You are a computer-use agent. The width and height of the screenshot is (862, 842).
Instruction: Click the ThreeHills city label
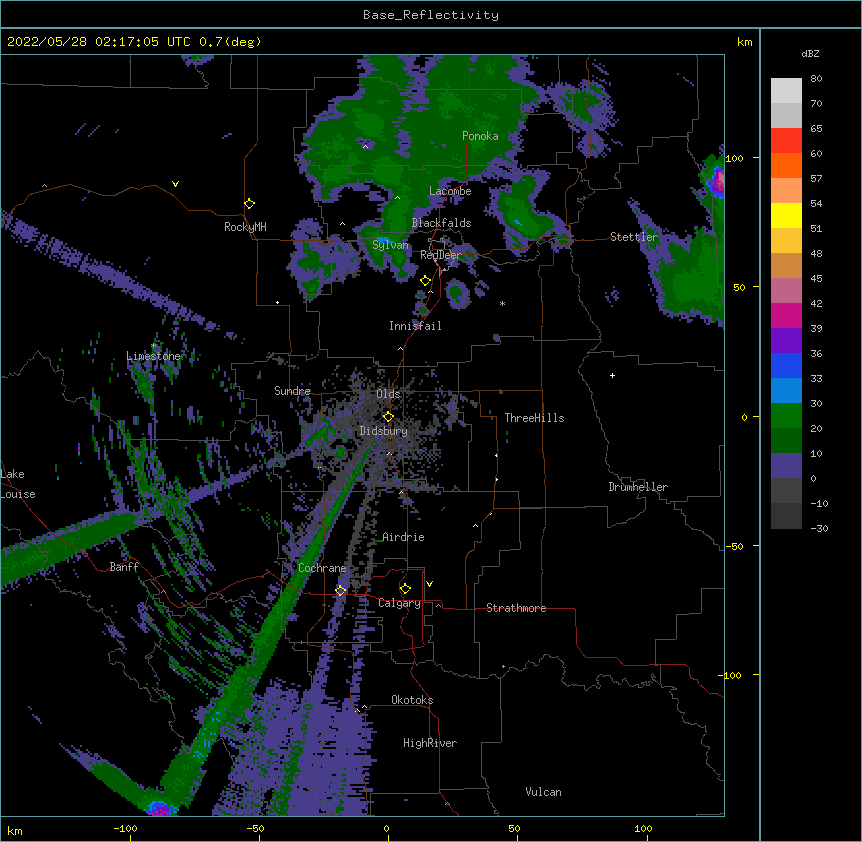(x=534, y=418)
